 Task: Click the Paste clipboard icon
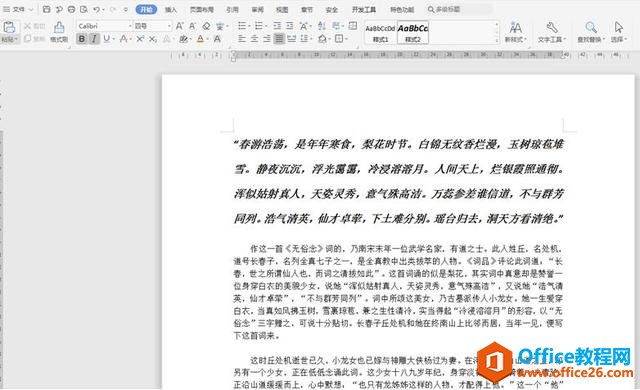coord(9,27)
